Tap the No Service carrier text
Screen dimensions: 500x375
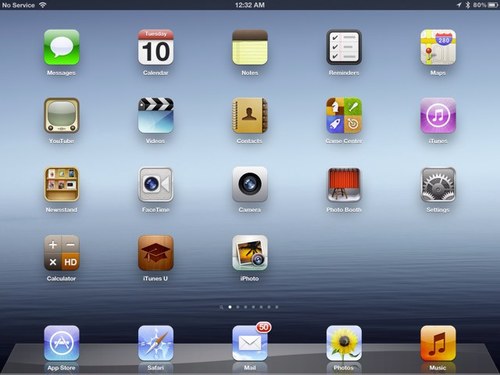click(x=18, y=5)
